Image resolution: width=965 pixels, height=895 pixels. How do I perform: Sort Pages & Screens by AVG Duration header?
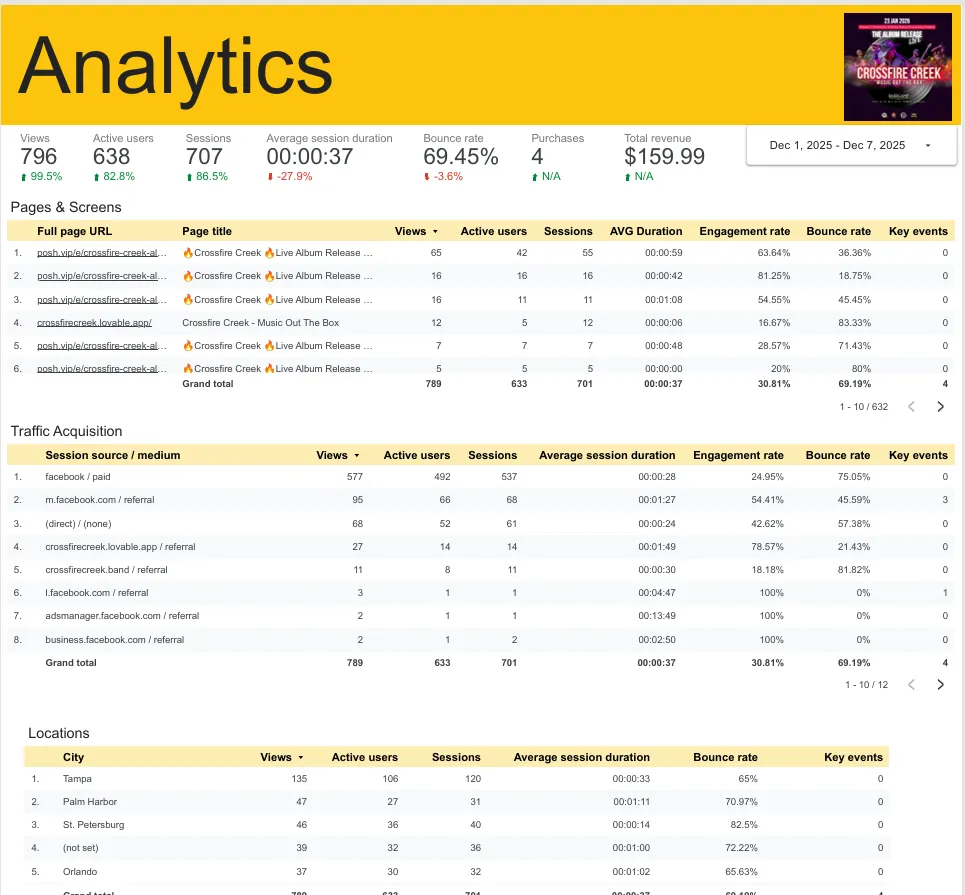click(x=646, y=231)
